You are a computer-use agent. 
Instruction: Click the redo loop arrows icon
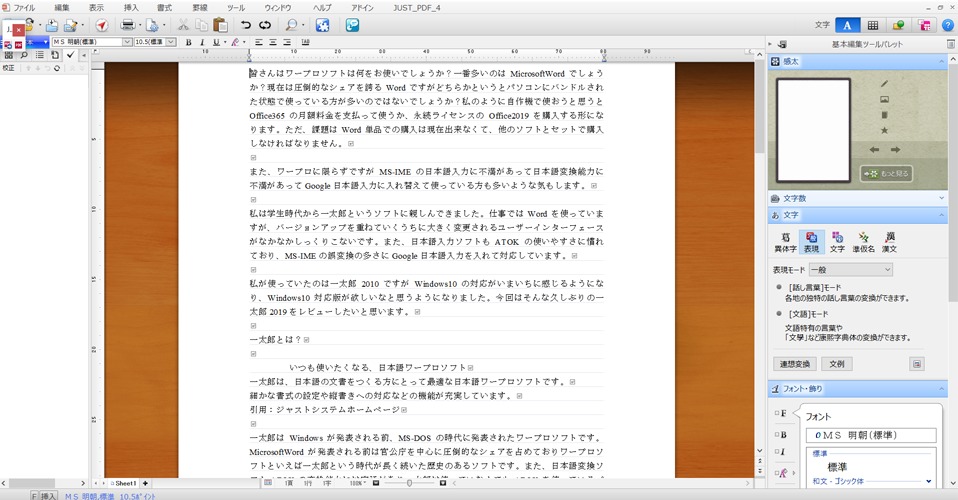(x=265, y=25)
